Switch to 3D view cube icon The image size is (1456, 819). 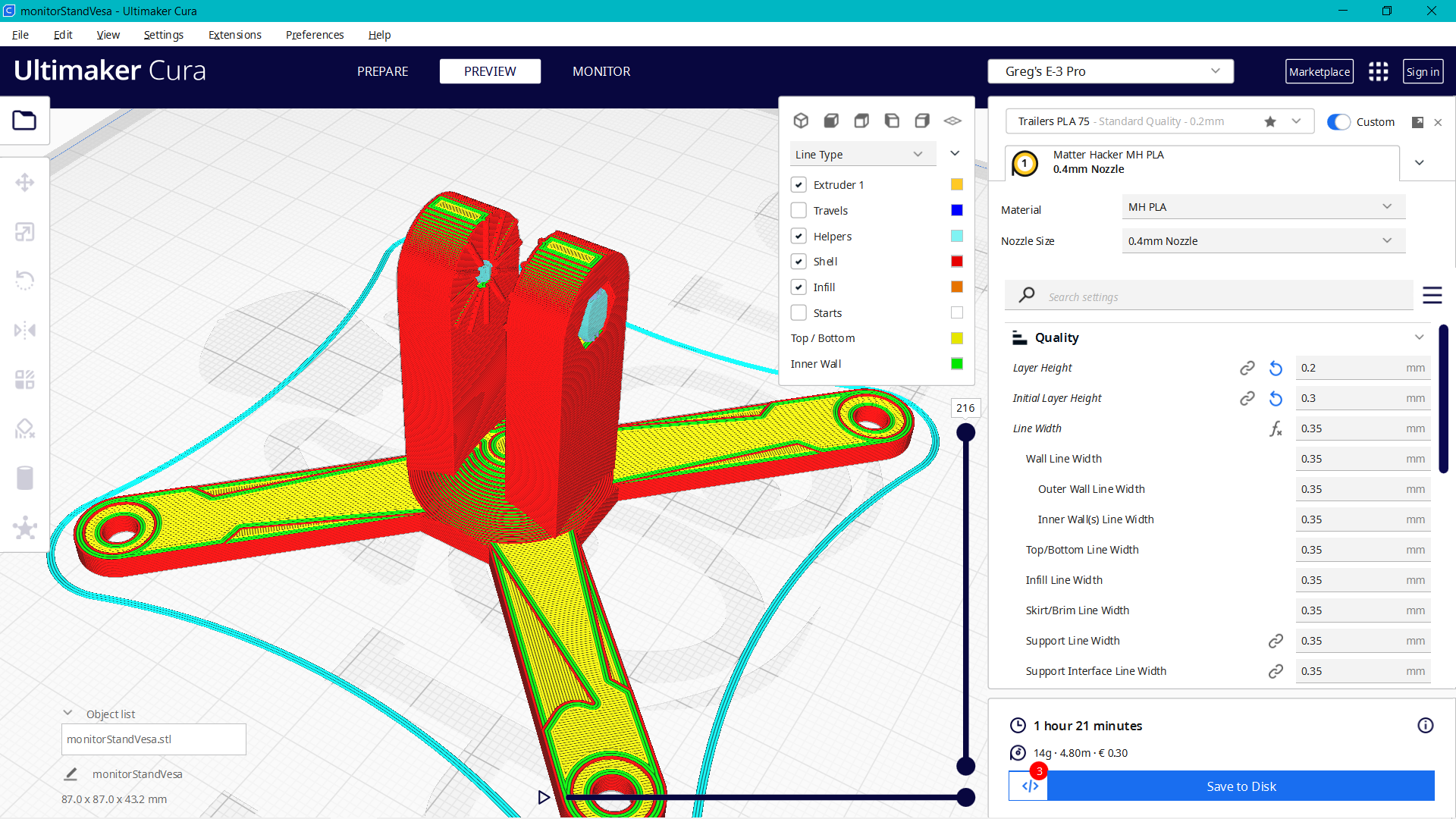801,121
